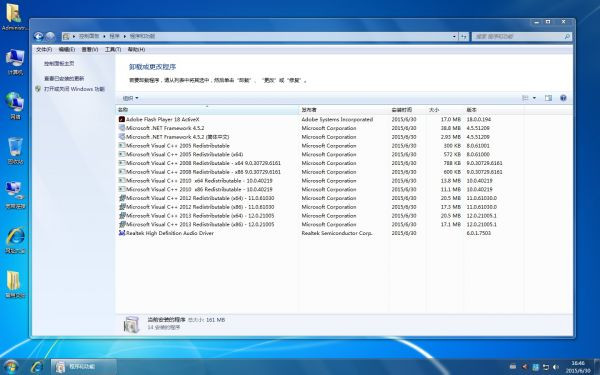
Task: Click the shield icon beside Windows 功能
Action: point(38,89)
